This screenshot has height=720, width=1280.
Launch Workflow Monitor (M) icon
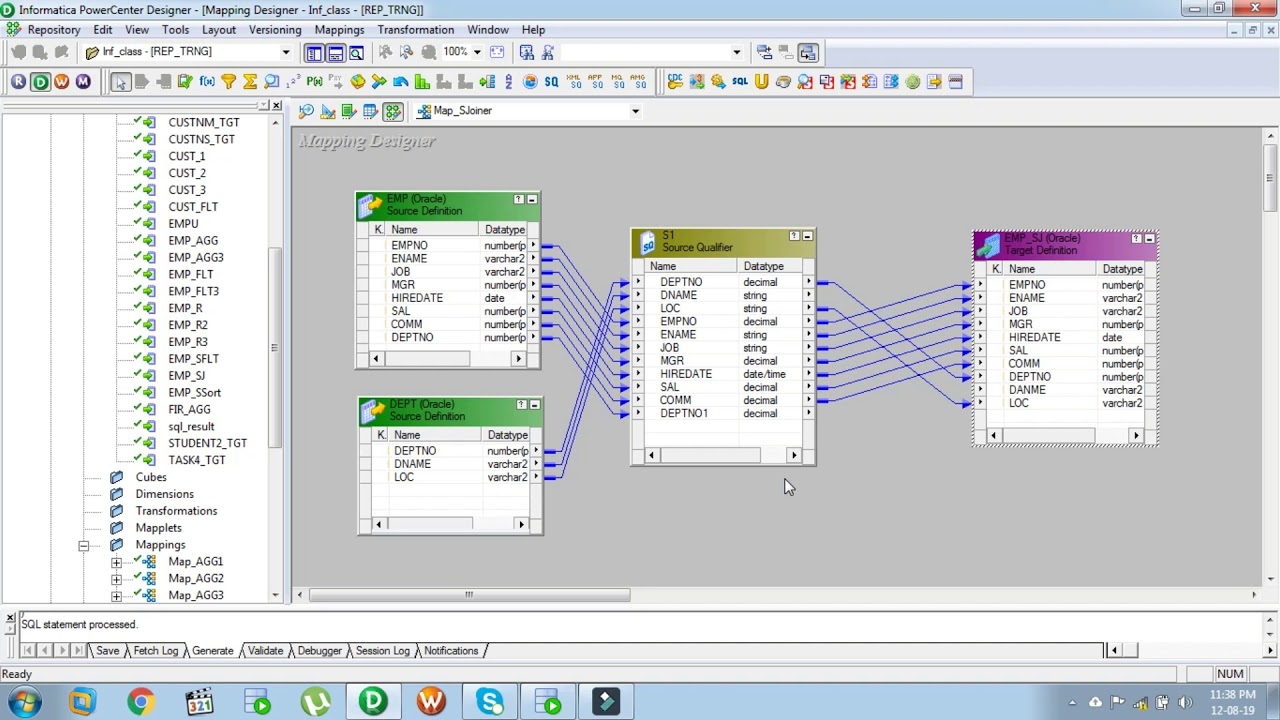(x=83, y=82)
